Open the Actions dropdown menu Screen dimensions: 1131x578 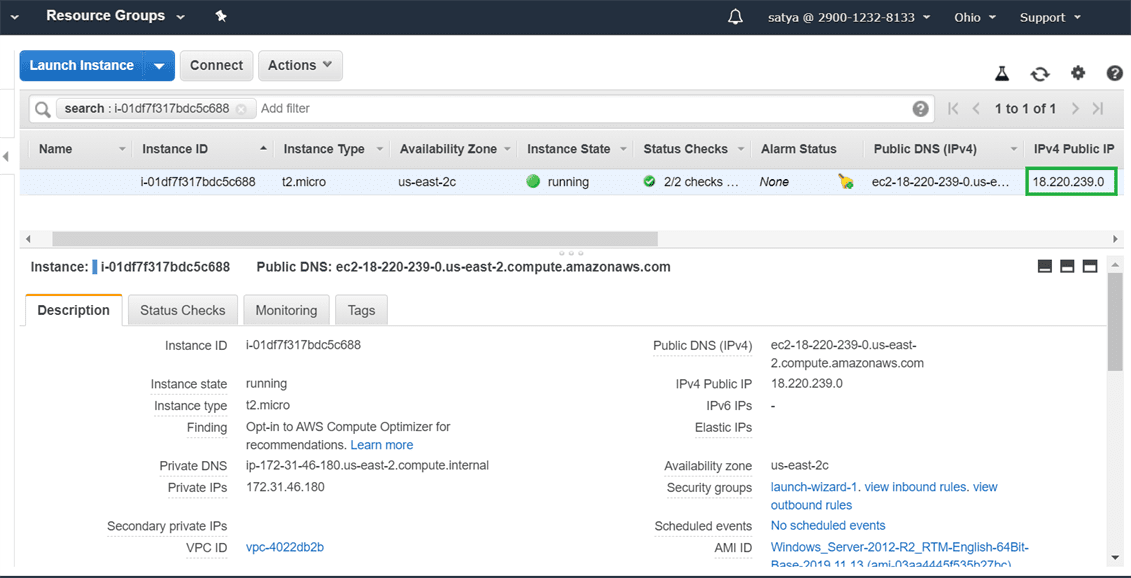coord(300,66)
